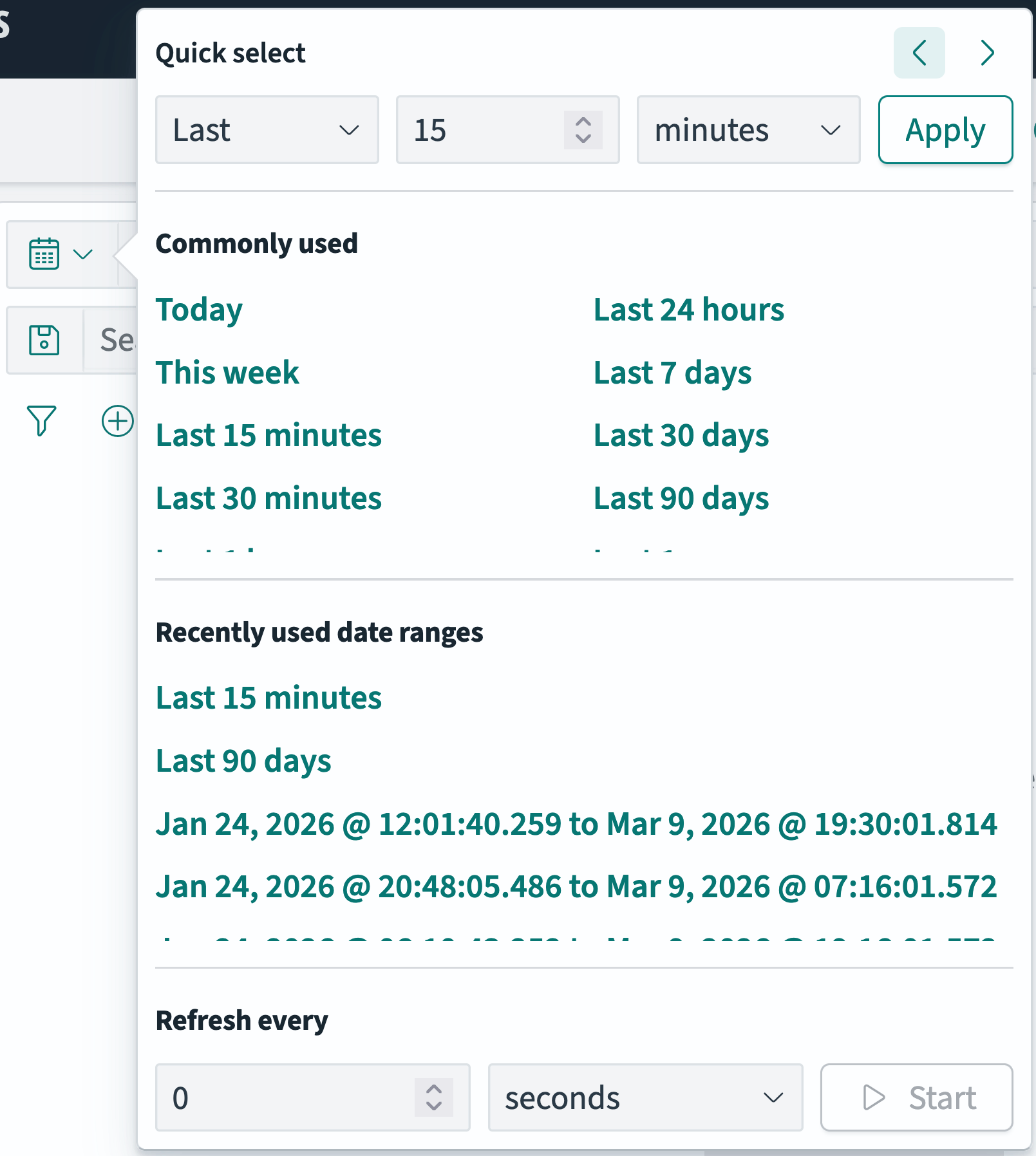The height and width of the screenshot is (1156, 1036).
Task: Select Last 24 hours range
Action: 688,310
